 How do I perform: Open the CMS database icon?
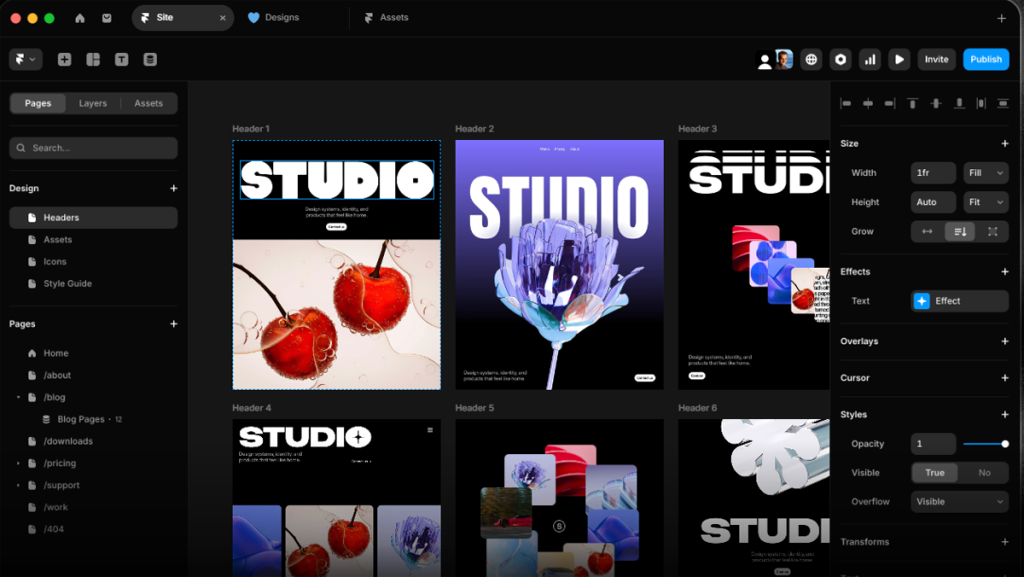150,60
